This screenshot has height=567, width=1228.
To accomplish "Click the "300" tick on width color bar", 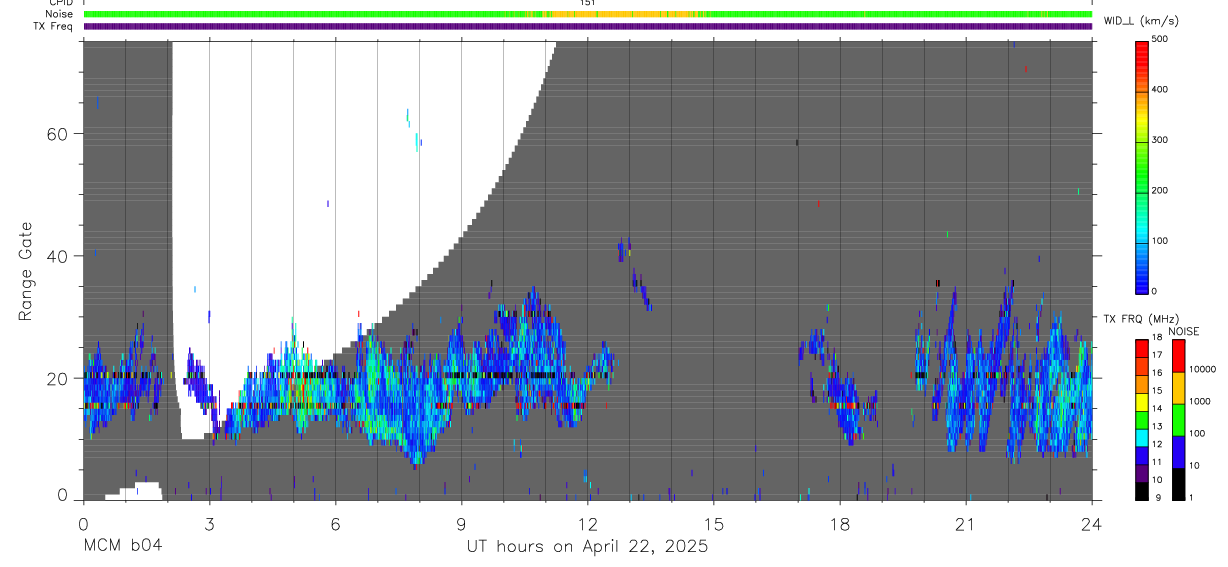I will tap(1160, 140).
